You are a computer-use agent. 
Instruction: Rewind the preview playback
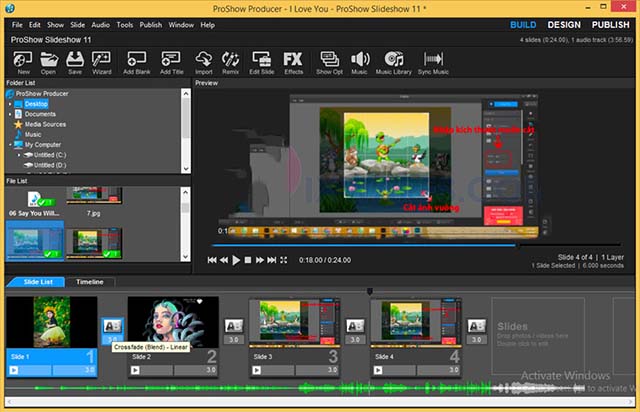click(x=224, y=260)
